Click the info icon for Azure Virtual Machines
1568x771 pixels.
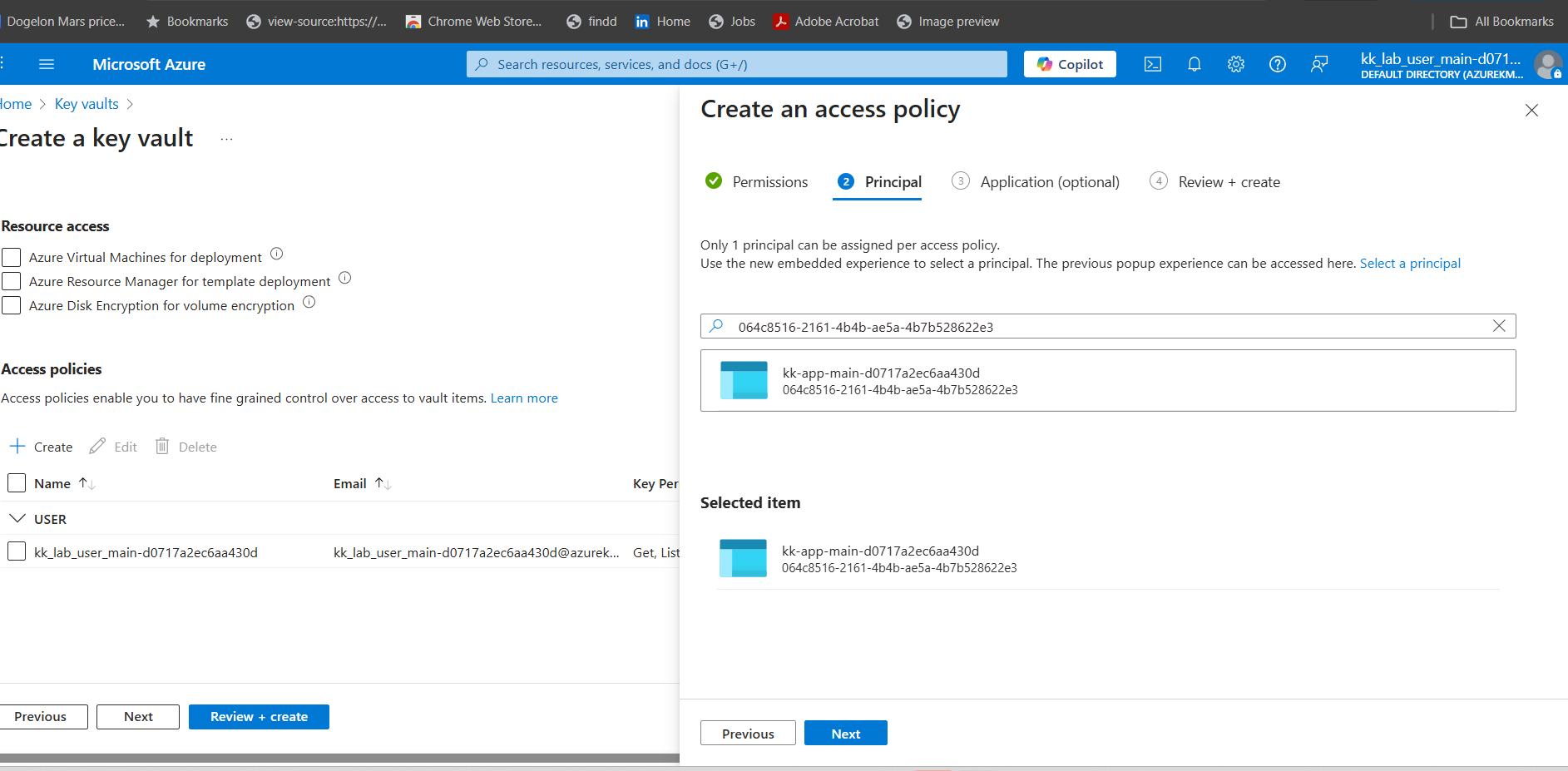pyautogui.click(x=277, y=254)
